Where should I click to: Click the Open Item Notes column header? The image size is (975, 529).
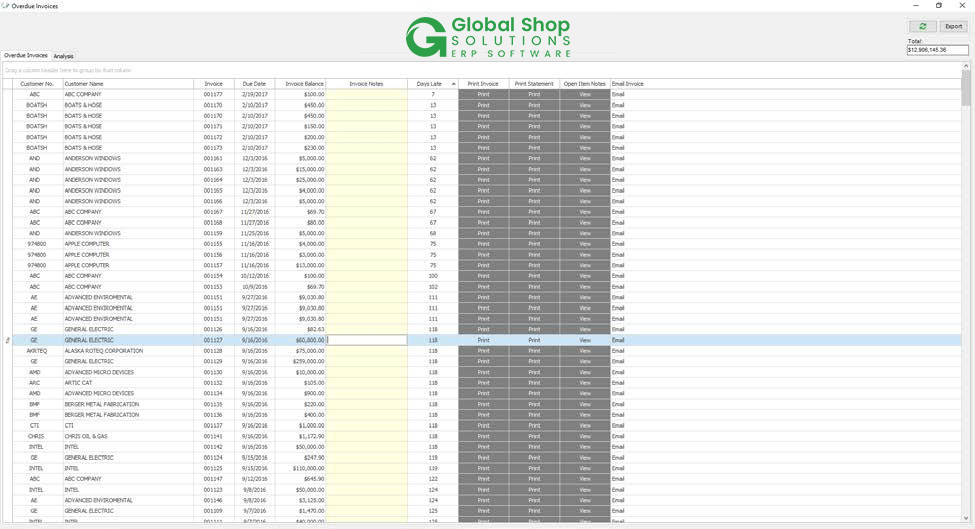[x=585, y=84]
